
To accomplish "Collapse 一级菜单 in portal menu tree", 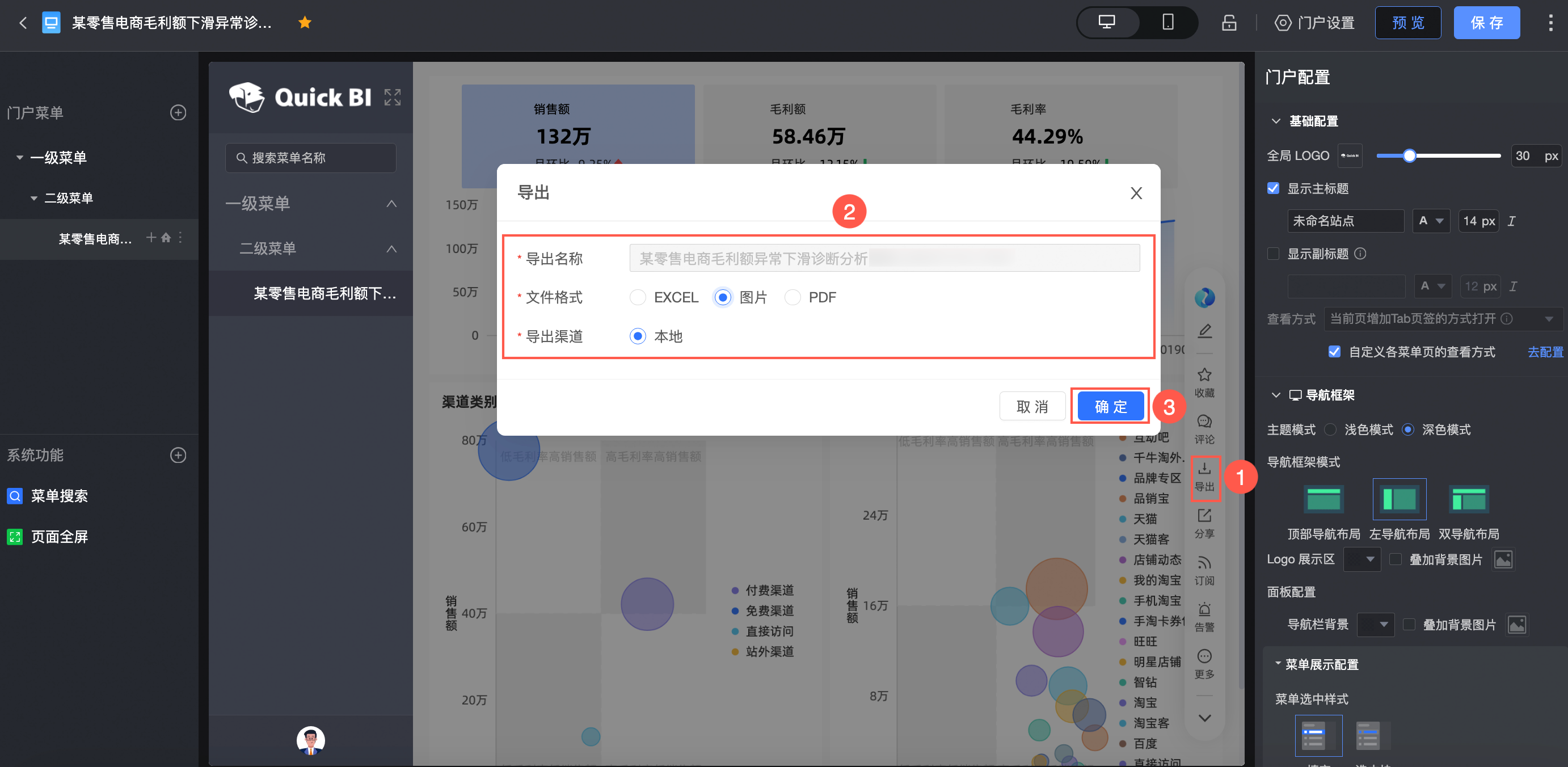I will point(19,158).
